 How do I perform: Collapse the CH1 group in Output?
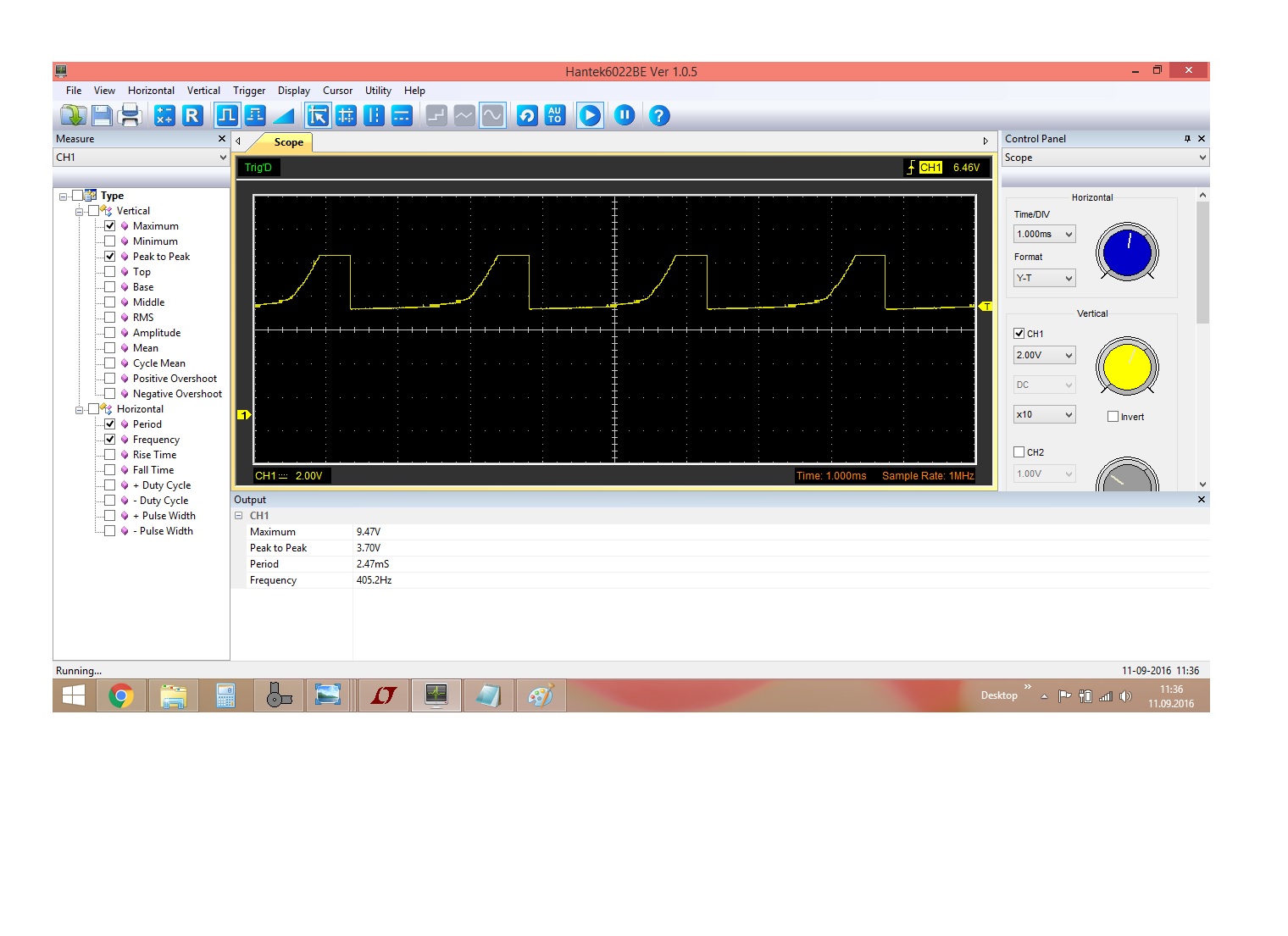coord(239,516)
